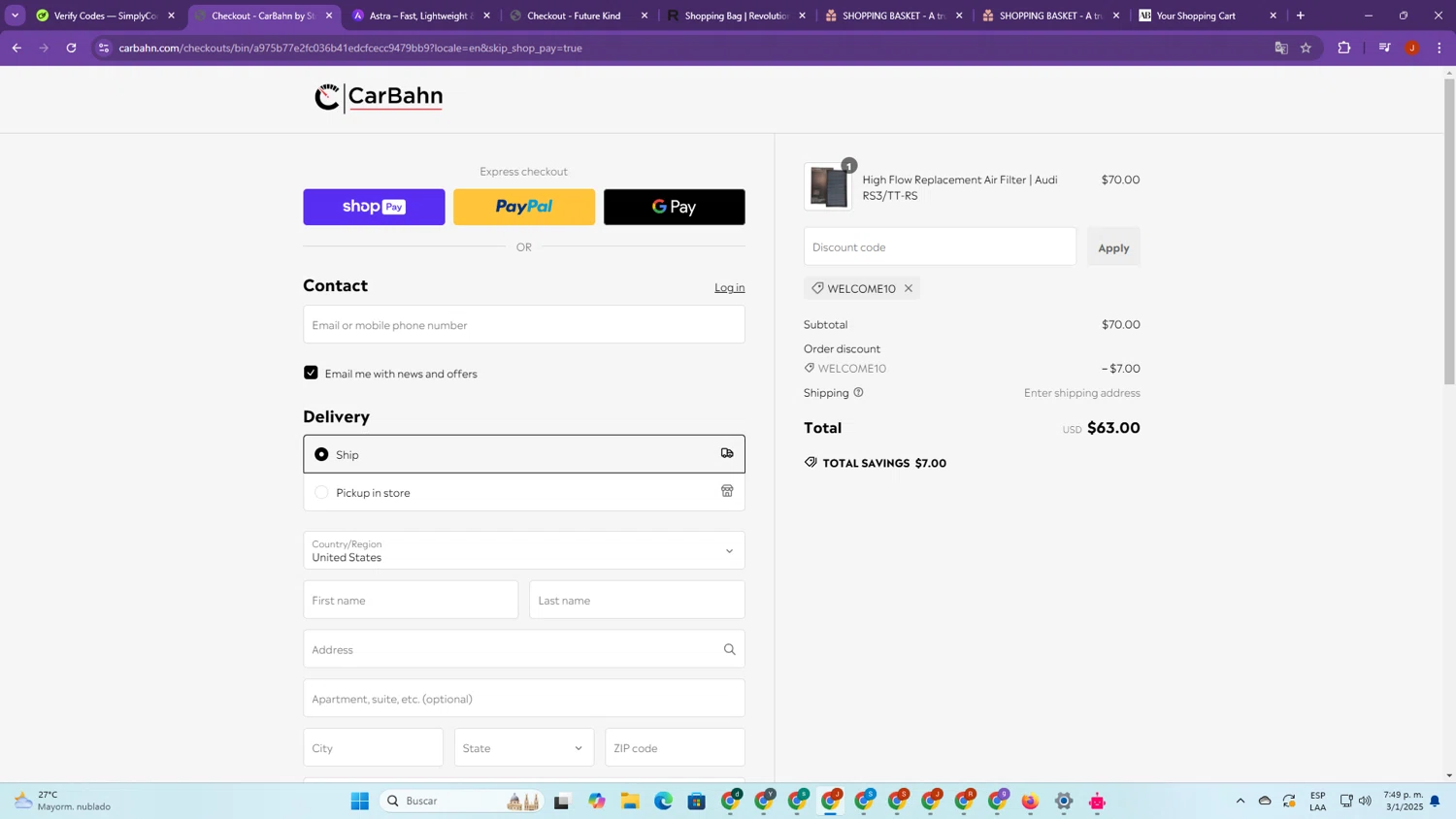Screen dimensions: 1456x819
Task: Choose Pickup in store radio option
Action: (x=321, y=492)
